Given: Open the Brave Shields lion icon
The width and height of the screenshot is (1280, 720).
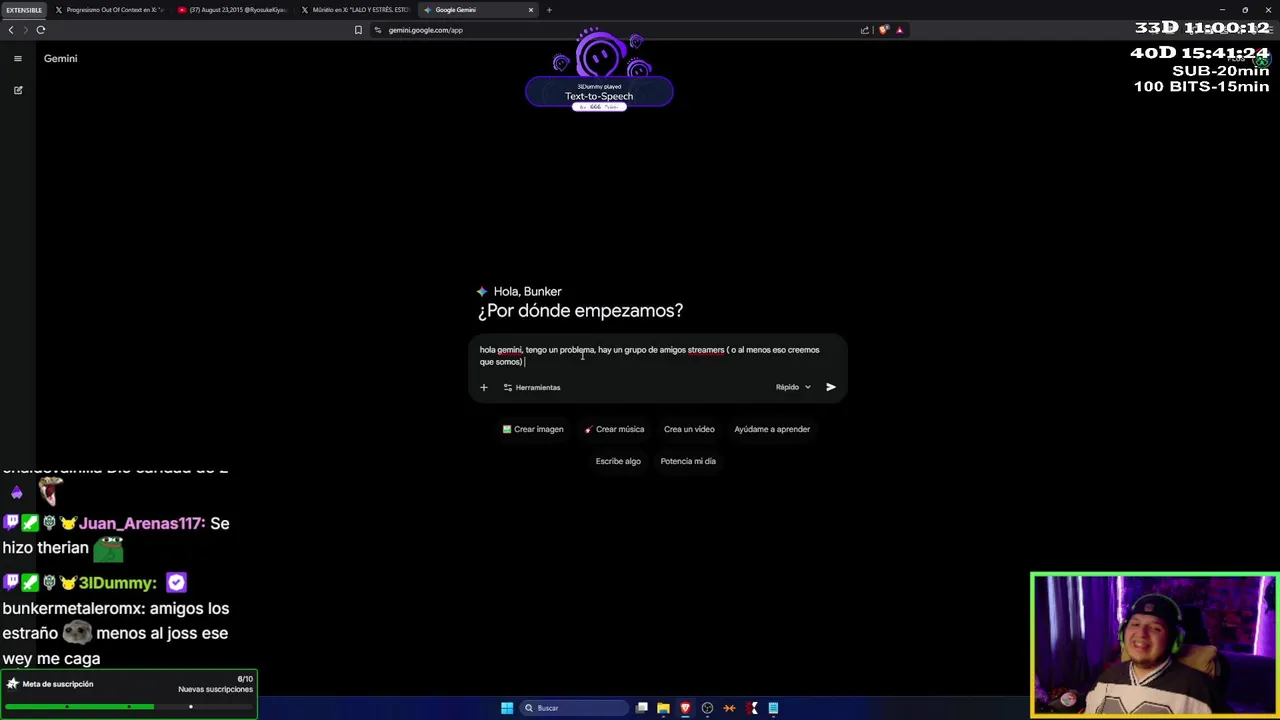Looking at the screenshot, I should [x=884, y=30].
